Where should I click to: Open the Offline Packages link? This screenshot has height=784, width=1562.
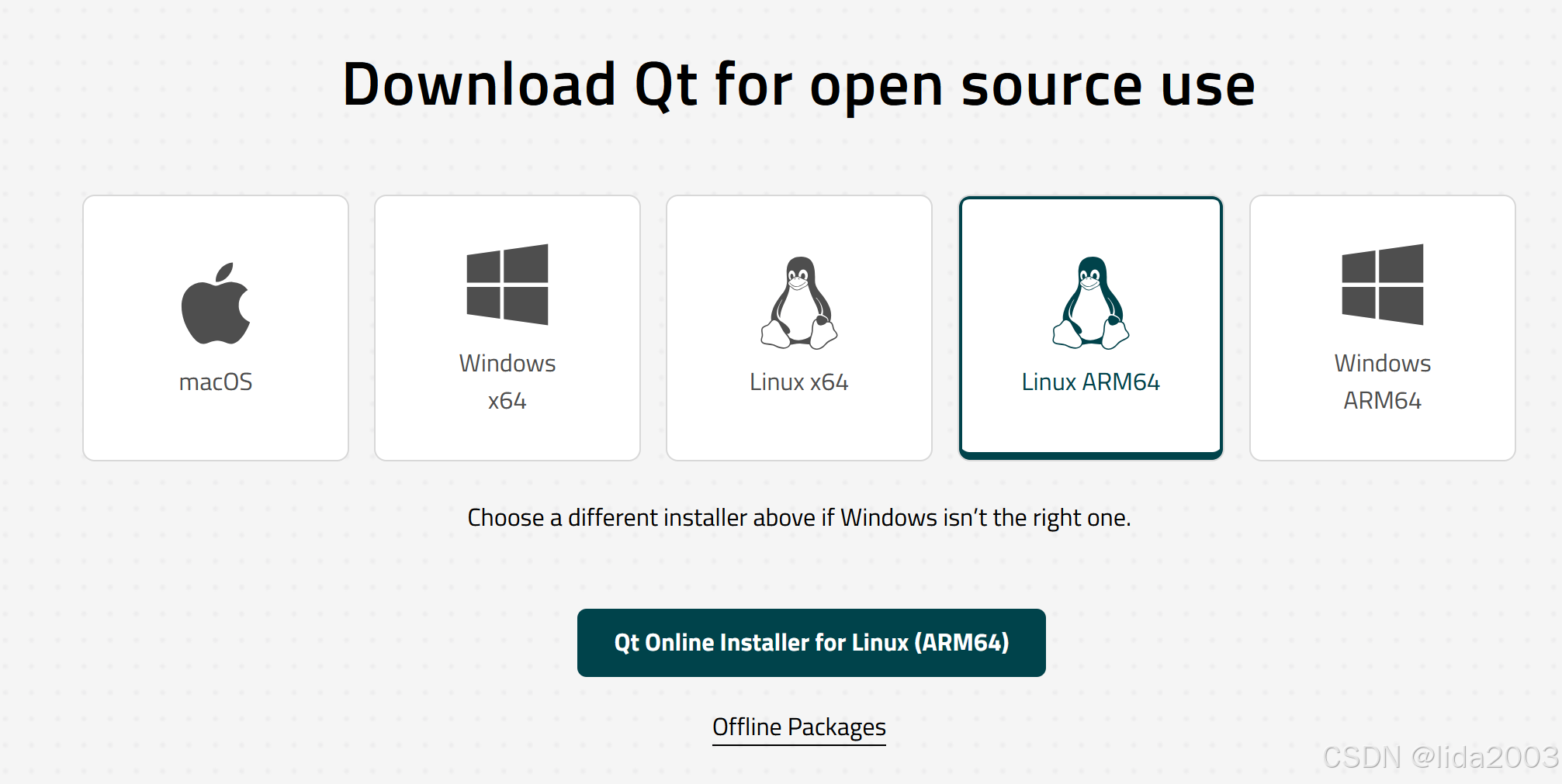799,727
